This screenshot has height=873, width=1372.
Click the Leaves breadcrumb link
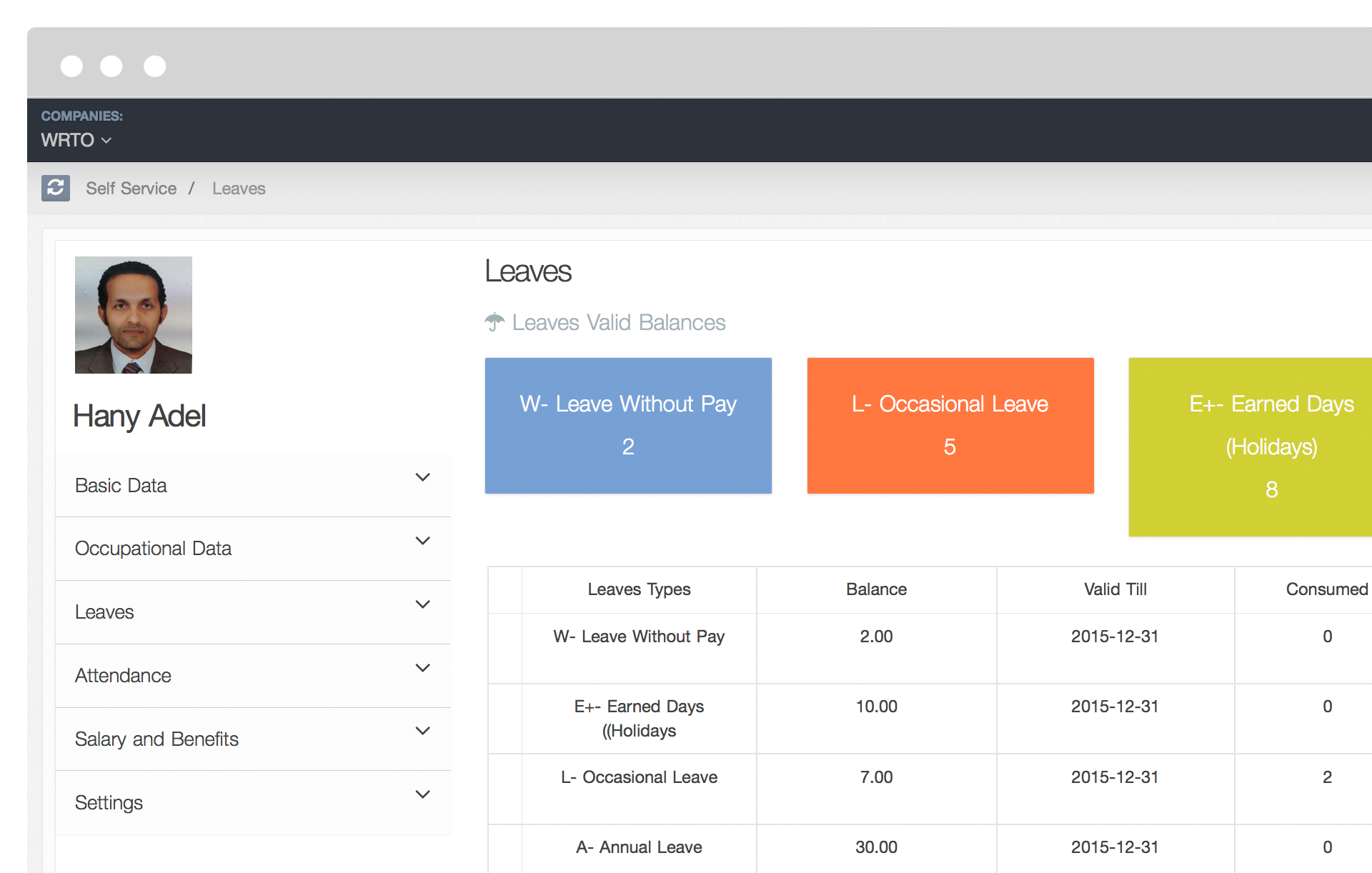click(x=239, y=189)
